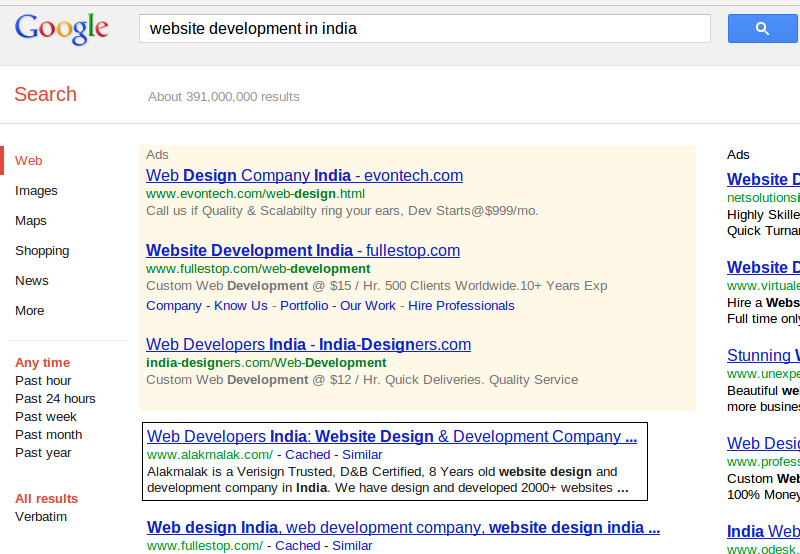Choose Verbatim results option
The image size is (800, 554).
(41, 516)
